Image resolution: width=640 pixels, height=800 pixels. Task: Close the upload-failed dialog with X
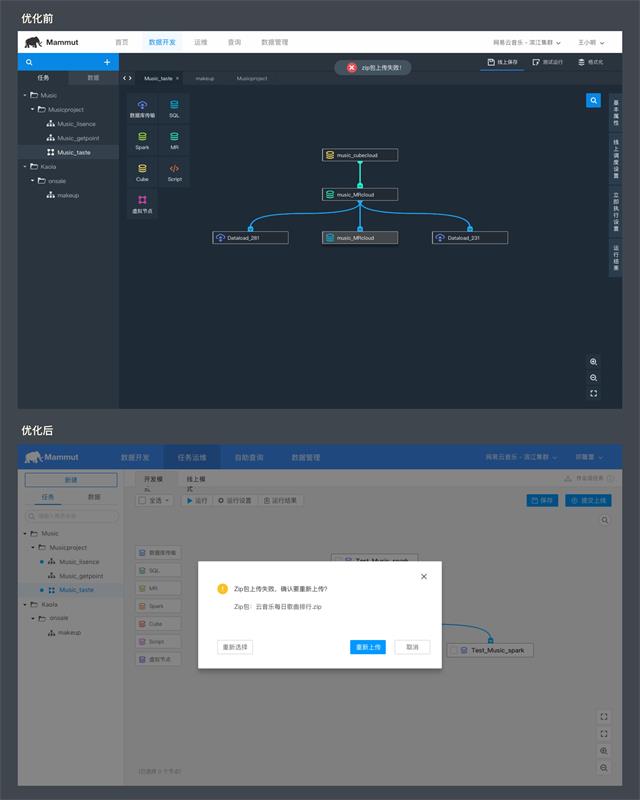click(x=424, y=577)
